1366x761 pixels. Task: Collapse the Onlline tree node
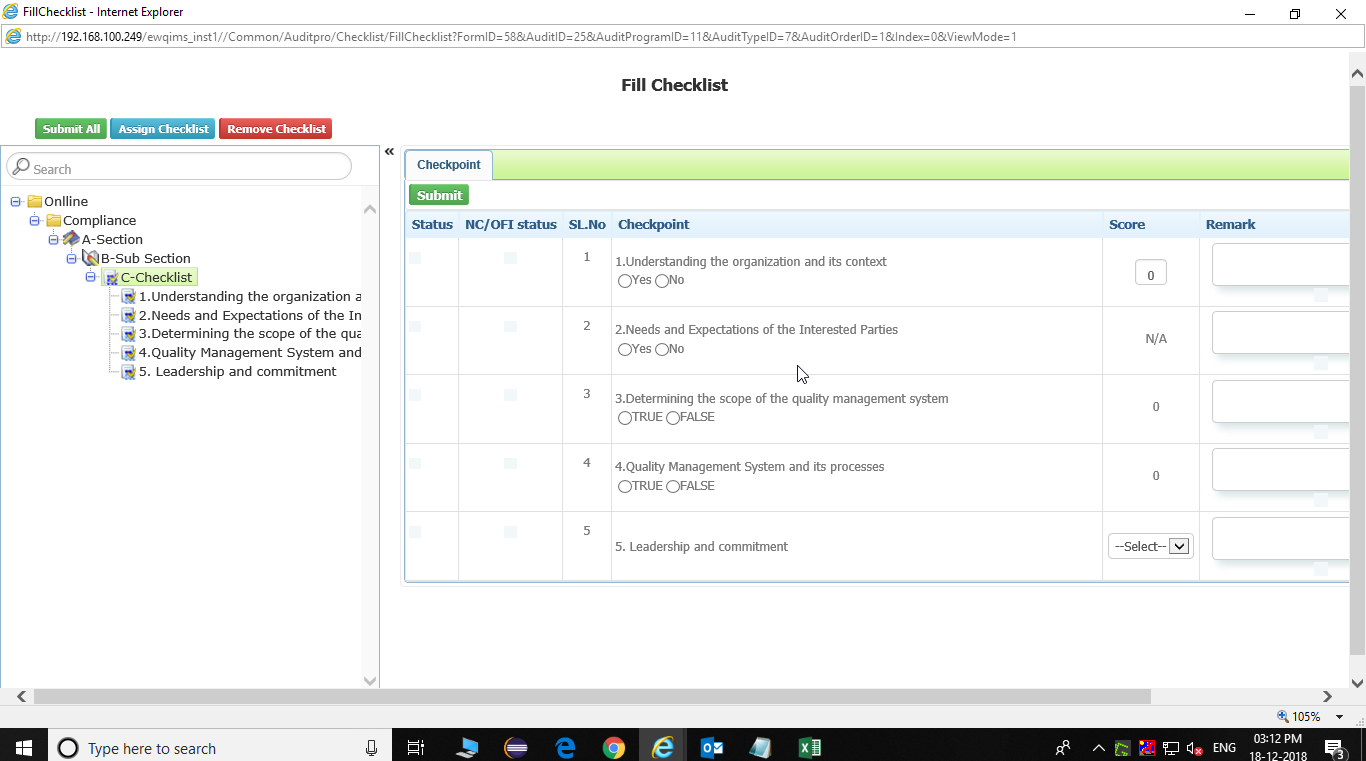16,202
